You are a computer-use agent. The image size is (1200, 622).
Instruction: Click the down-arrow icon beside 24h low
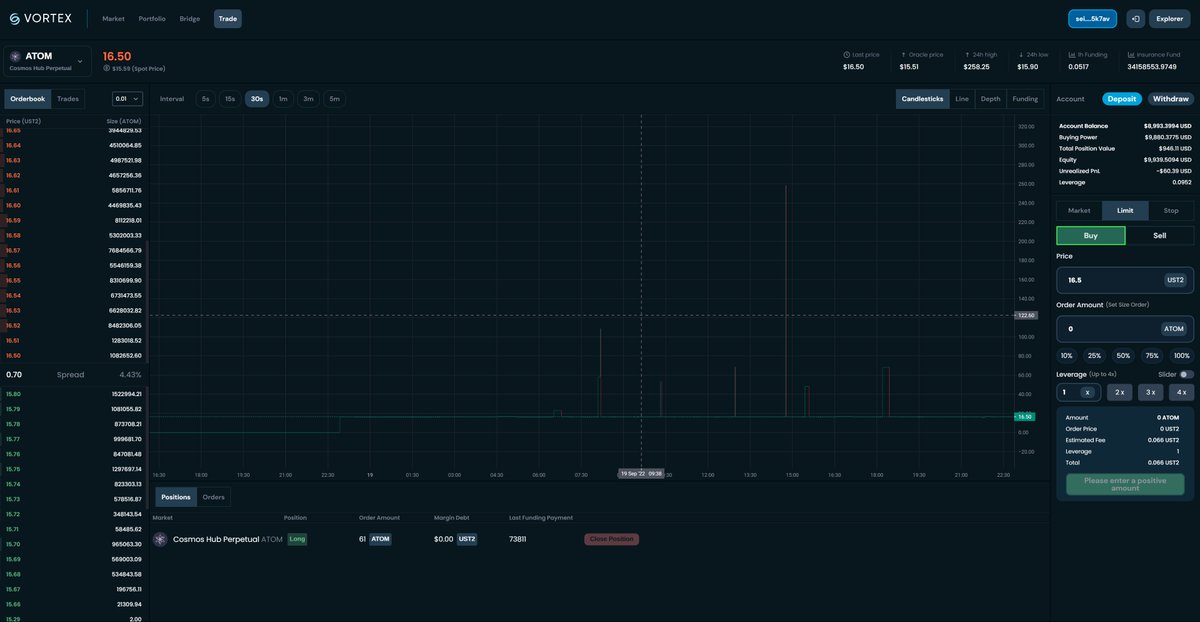1021,55
